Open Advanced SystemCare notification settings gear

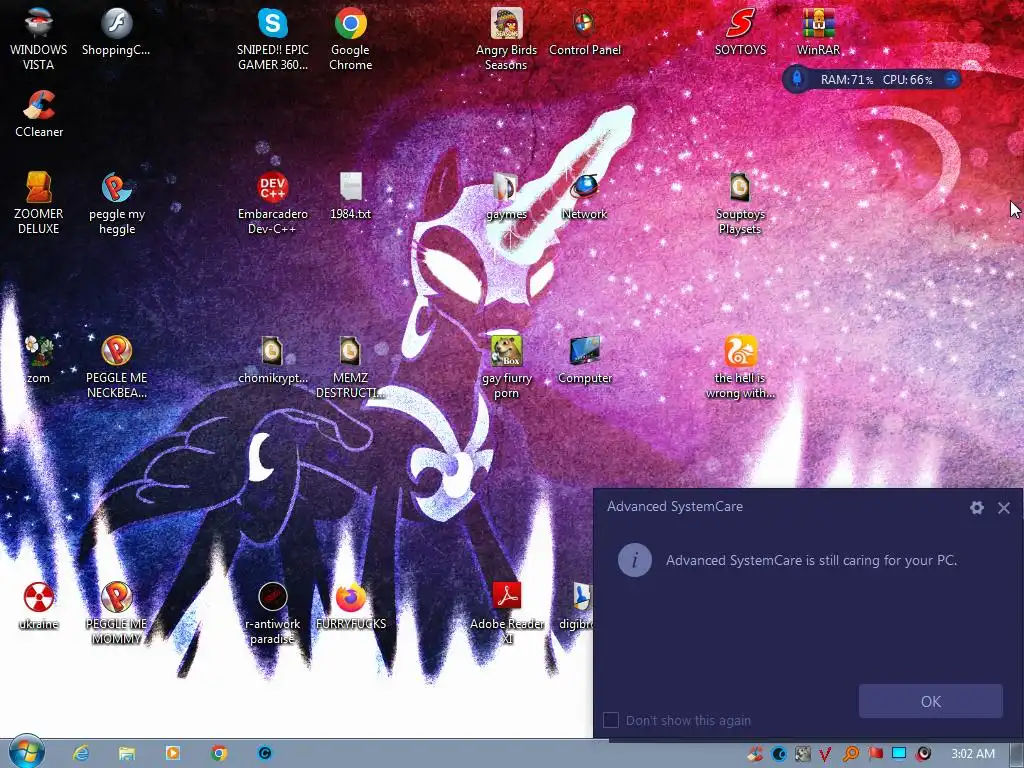point(976,507)
